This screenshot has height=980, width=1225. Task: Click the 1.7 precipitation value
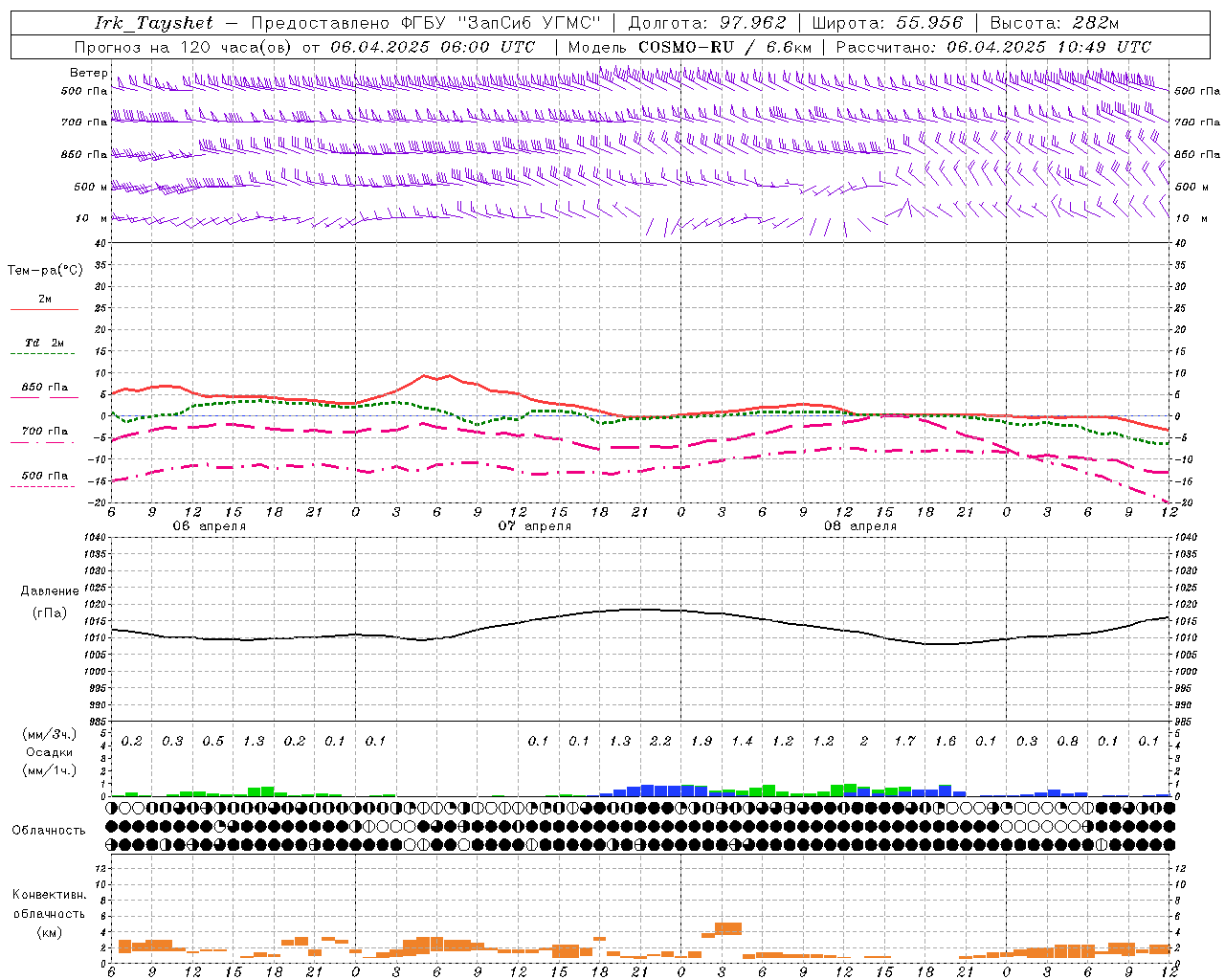point(904,741)
